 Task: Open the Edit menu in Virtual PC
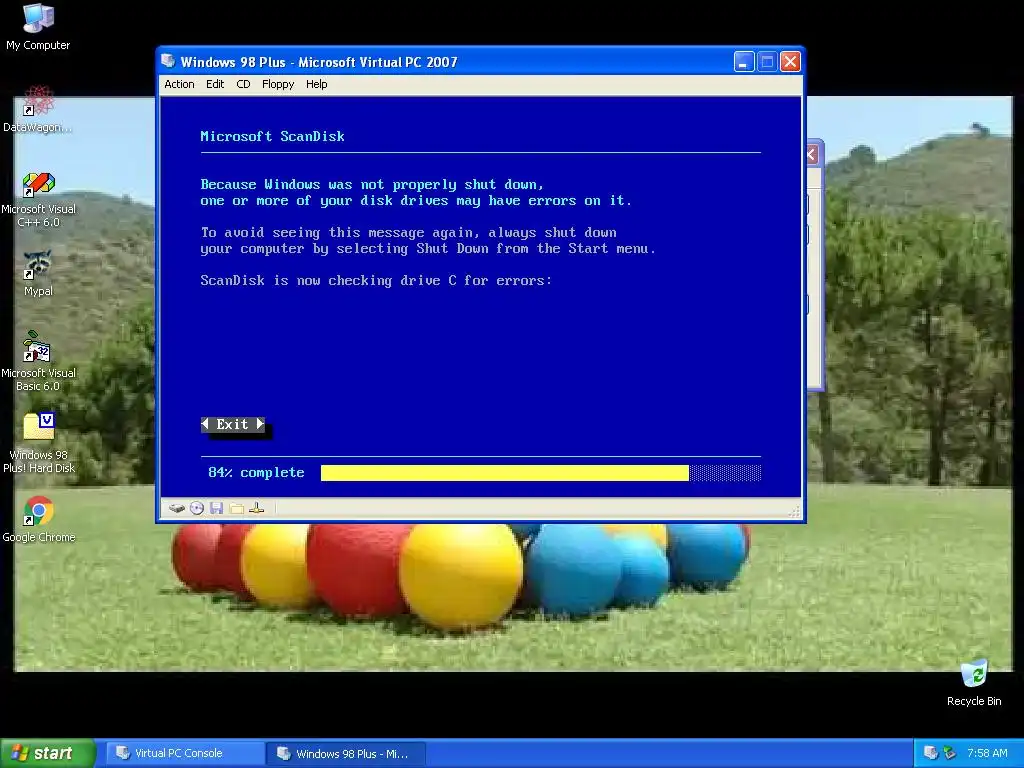[215, 84]
